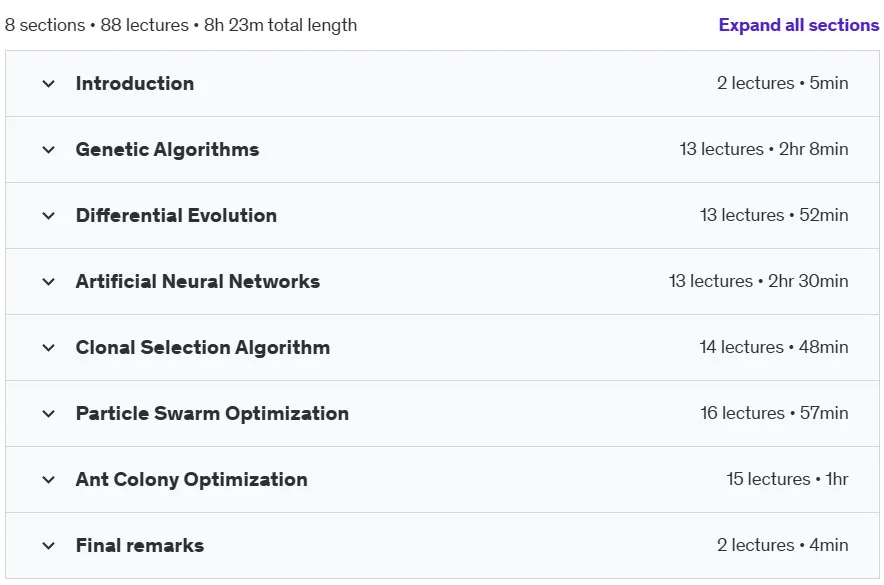The image size is (884, 585).
Task: Expand the Ant Colony Optimization chevron
Action: pyautogui.click(x=48, y=480)
